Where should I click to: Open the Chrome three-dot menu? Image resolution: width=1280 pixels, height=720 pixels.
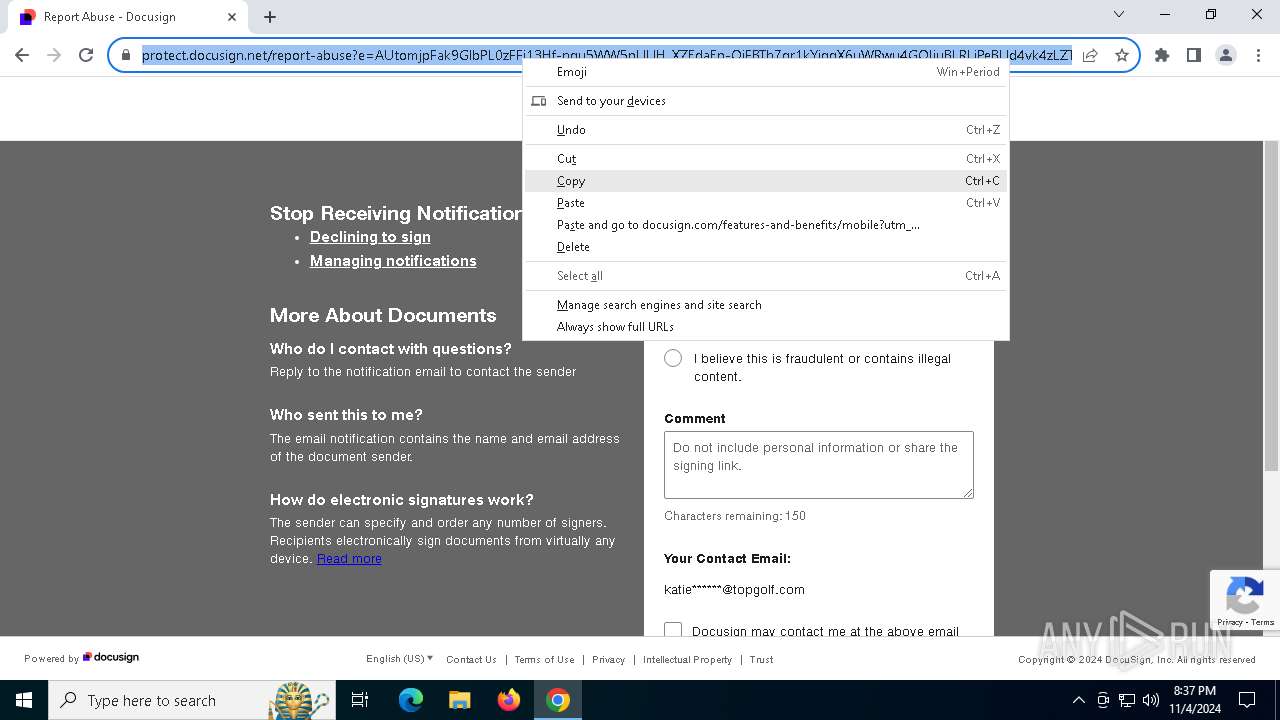click(1257, 55)
